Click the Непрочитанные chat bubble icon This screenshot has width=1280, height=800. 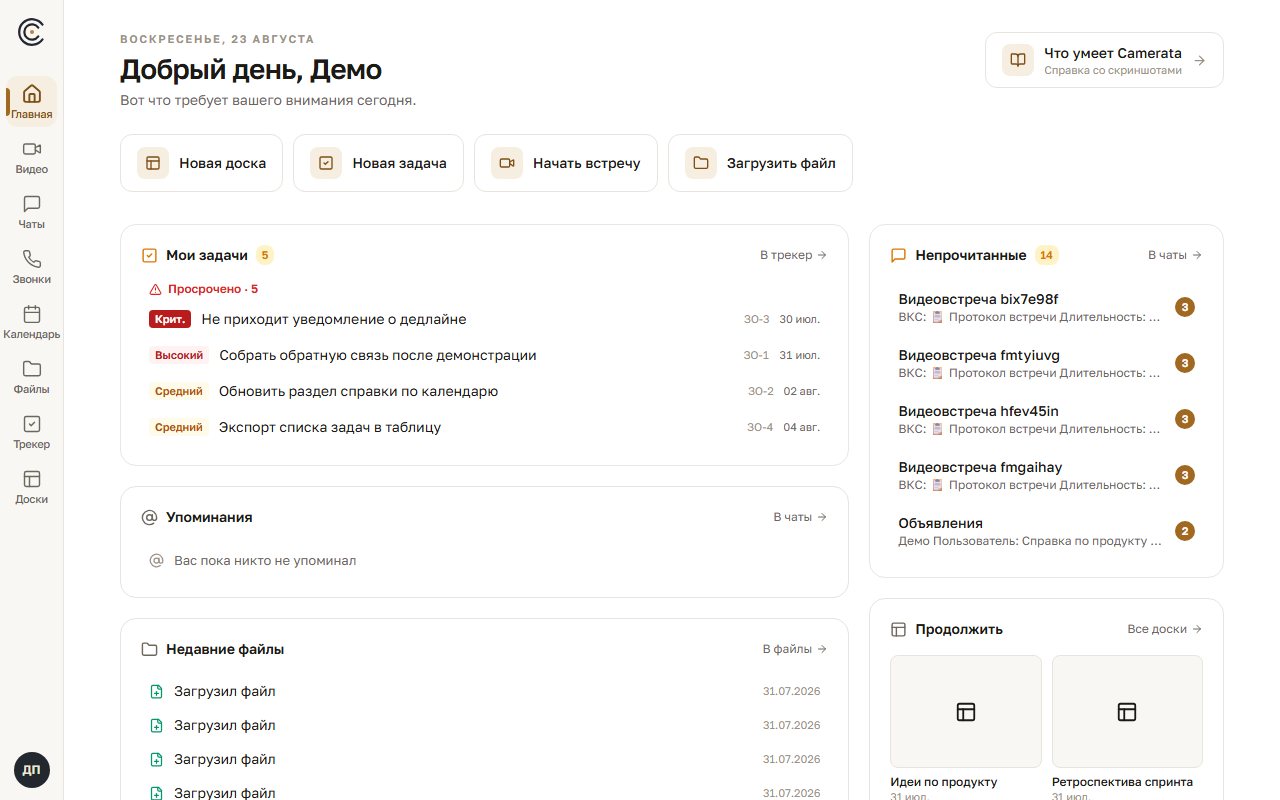898,255
